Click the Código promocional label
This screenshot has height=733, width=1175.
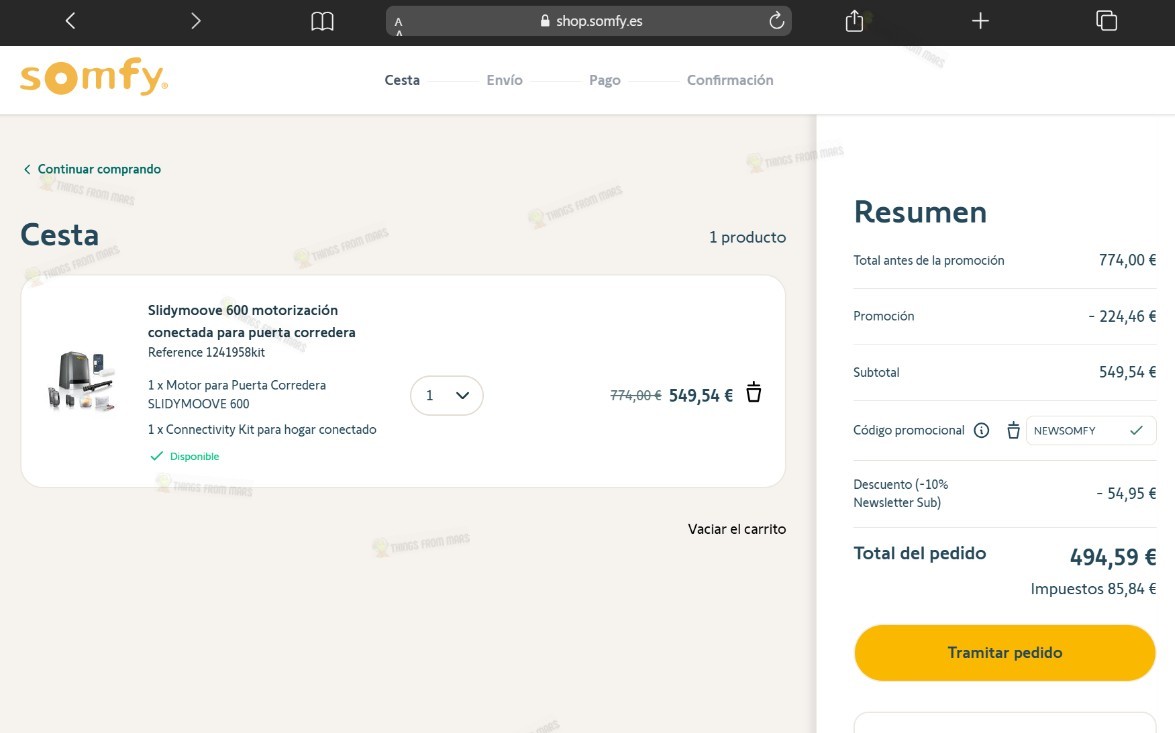tap(909, 430)
